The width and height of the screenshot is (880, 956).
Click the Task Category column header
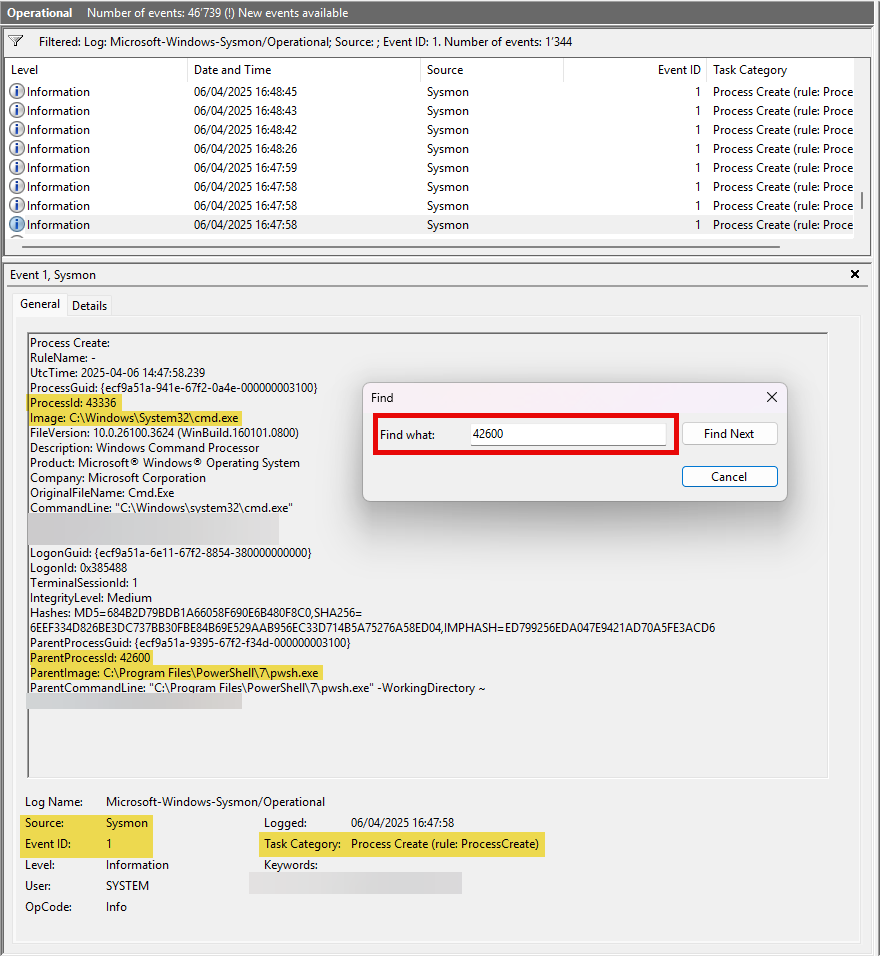[x=750, y=70]
